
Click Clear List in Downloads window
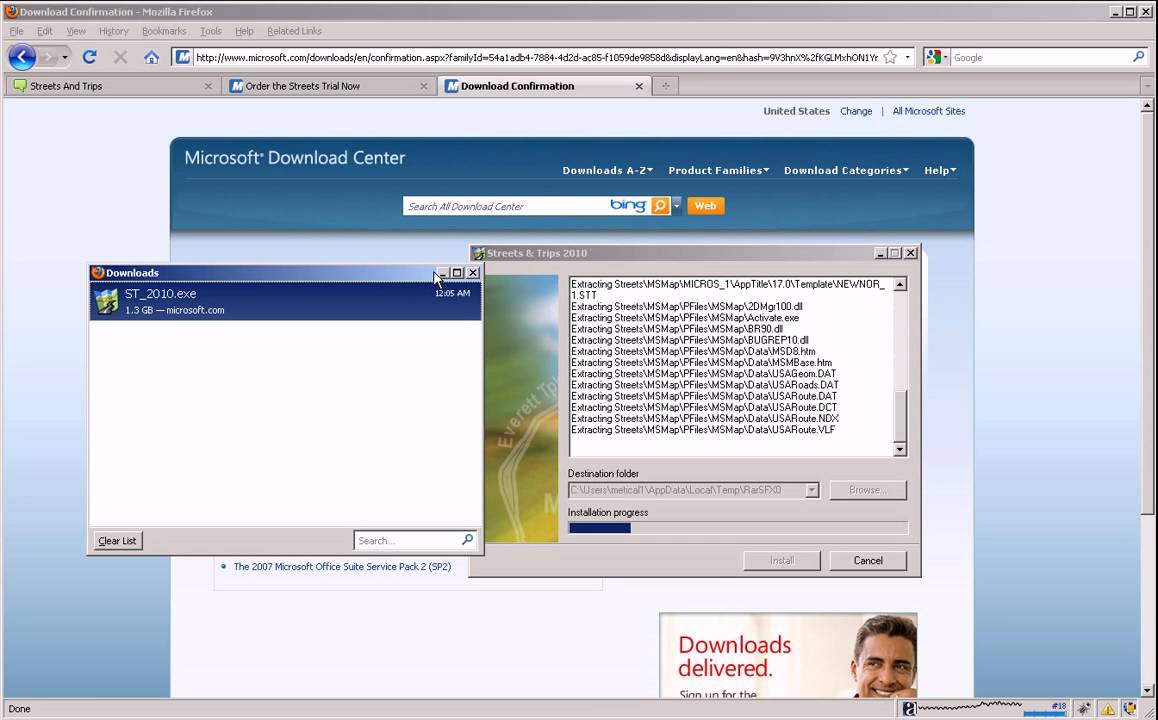(117, 541)
